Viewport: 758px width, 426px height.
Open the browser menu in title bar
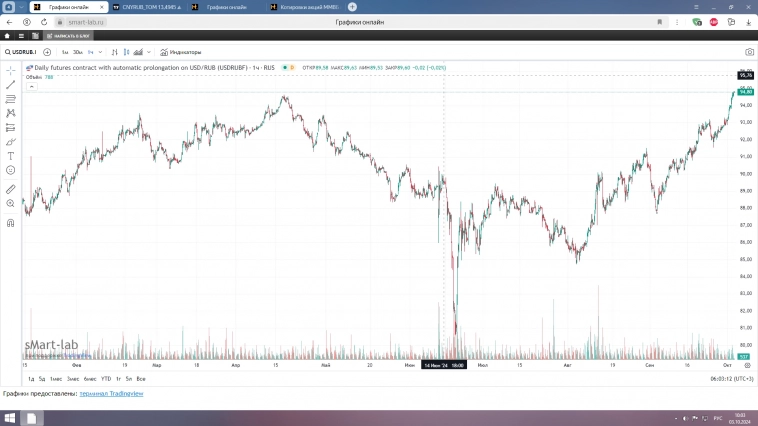(x=696, y=7)
